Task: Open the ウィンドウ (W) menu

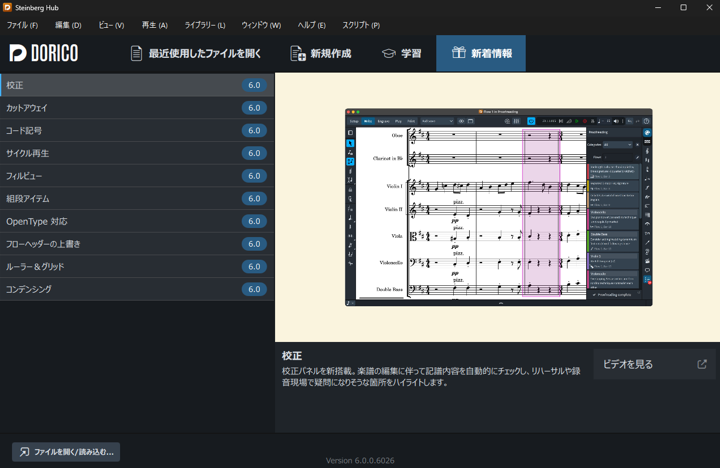Action: (x=261, y=25)
